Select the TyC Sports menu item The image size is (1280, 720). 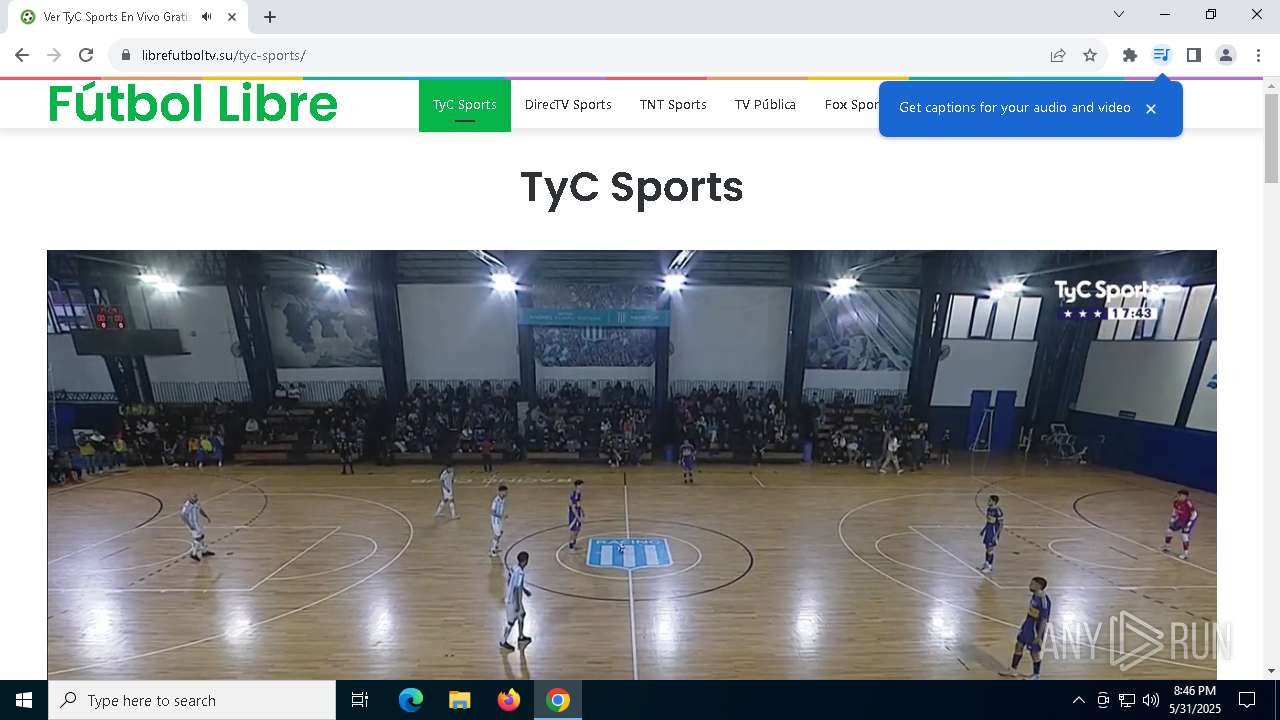pyautogui.click(x=465, y=105)
